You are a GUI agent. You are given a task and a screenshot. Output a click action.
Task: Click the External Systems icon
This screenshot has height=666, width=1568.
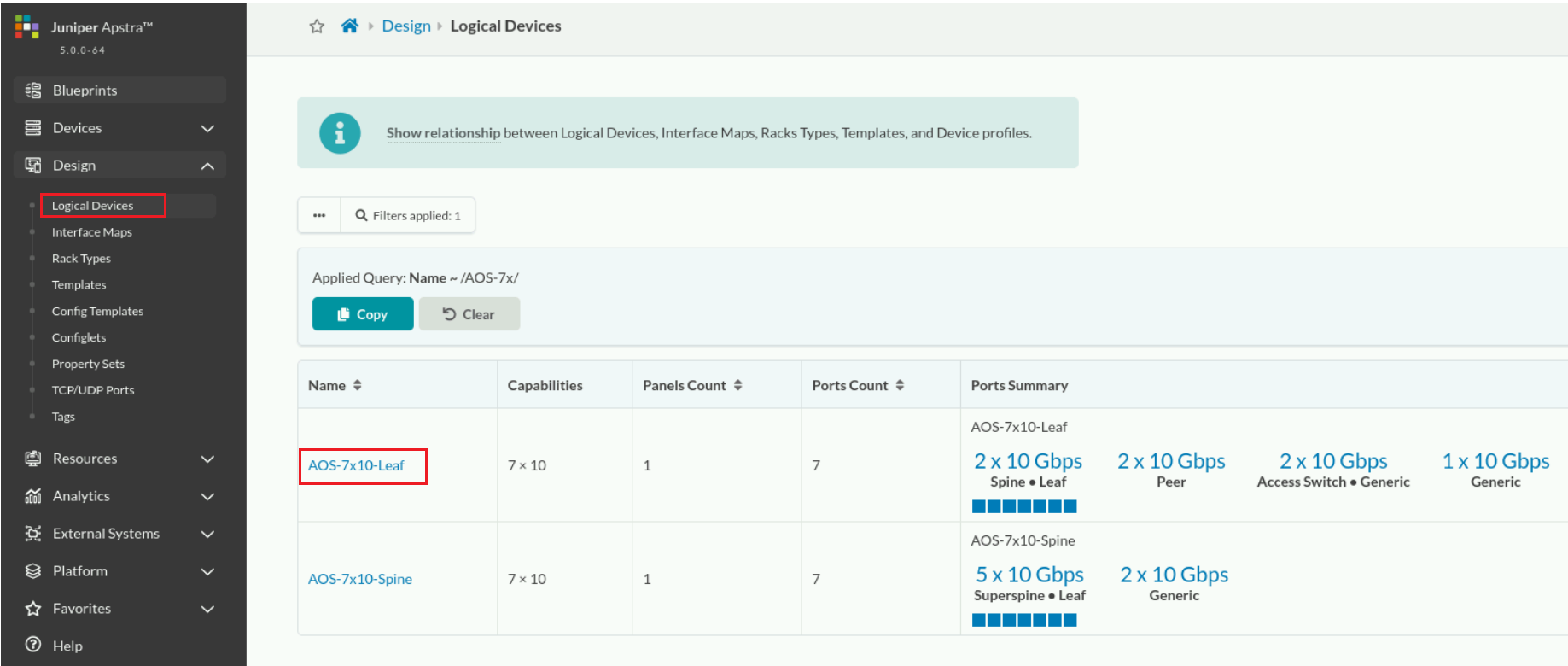pos(33,534)
